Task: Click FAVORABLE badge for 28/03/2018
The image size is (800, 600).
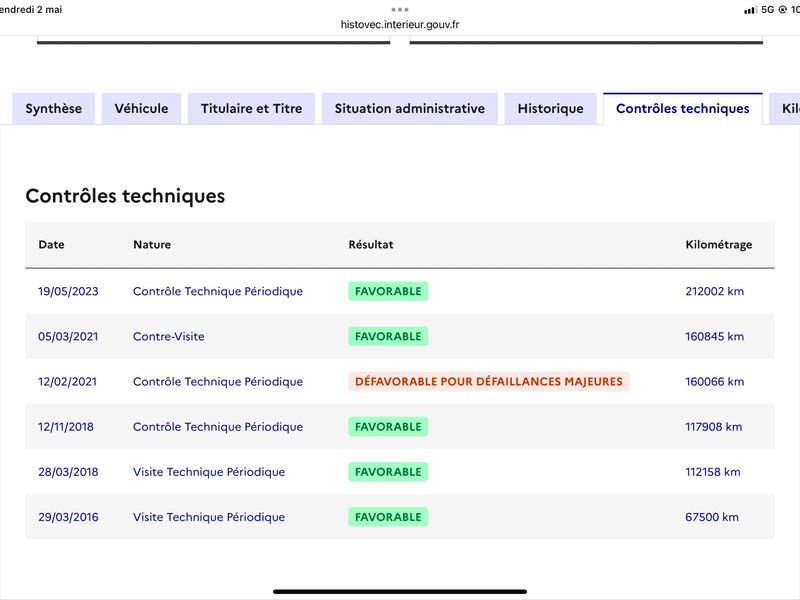Action: point(388,472)
